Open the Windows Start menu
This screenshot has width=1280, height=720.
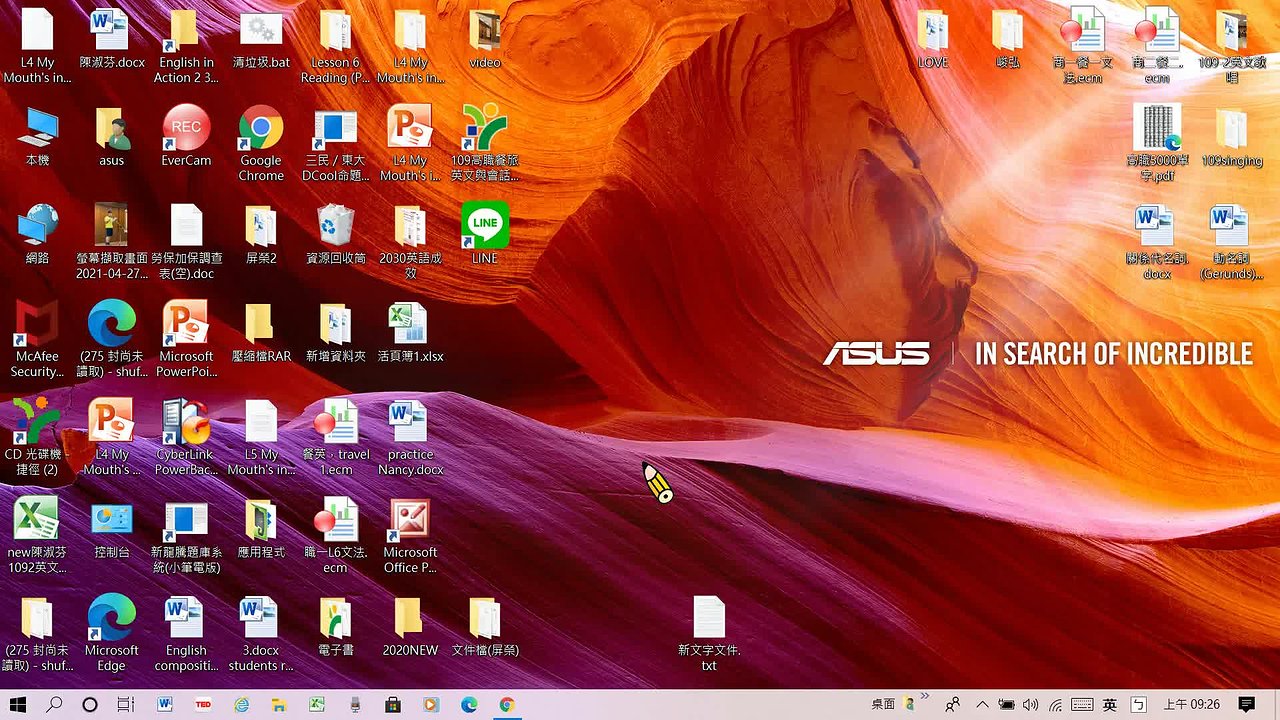coord(18,705)
